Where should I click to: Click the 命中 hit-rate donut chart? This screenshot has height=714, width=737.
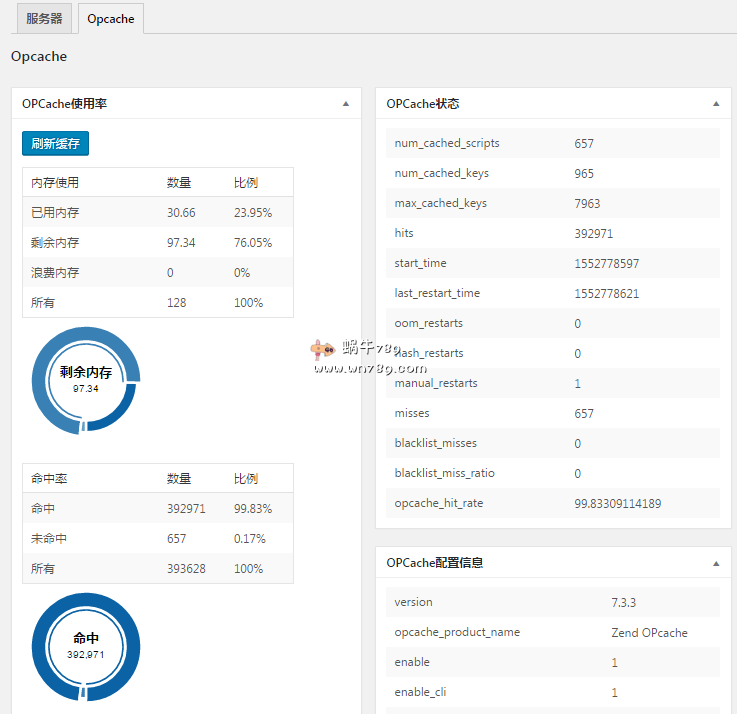[86, 645]
